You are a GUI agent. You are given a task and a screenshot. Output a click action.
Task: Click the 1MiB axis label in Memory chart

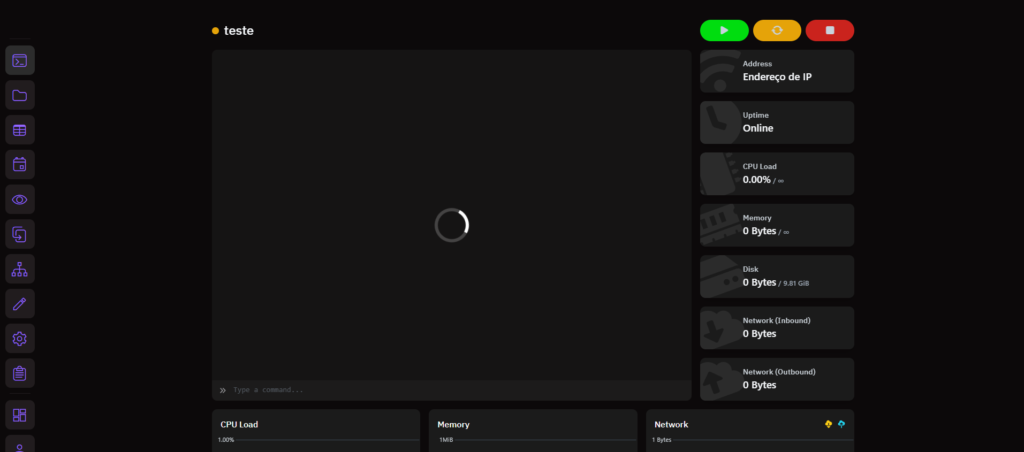[x=446, y=440]
